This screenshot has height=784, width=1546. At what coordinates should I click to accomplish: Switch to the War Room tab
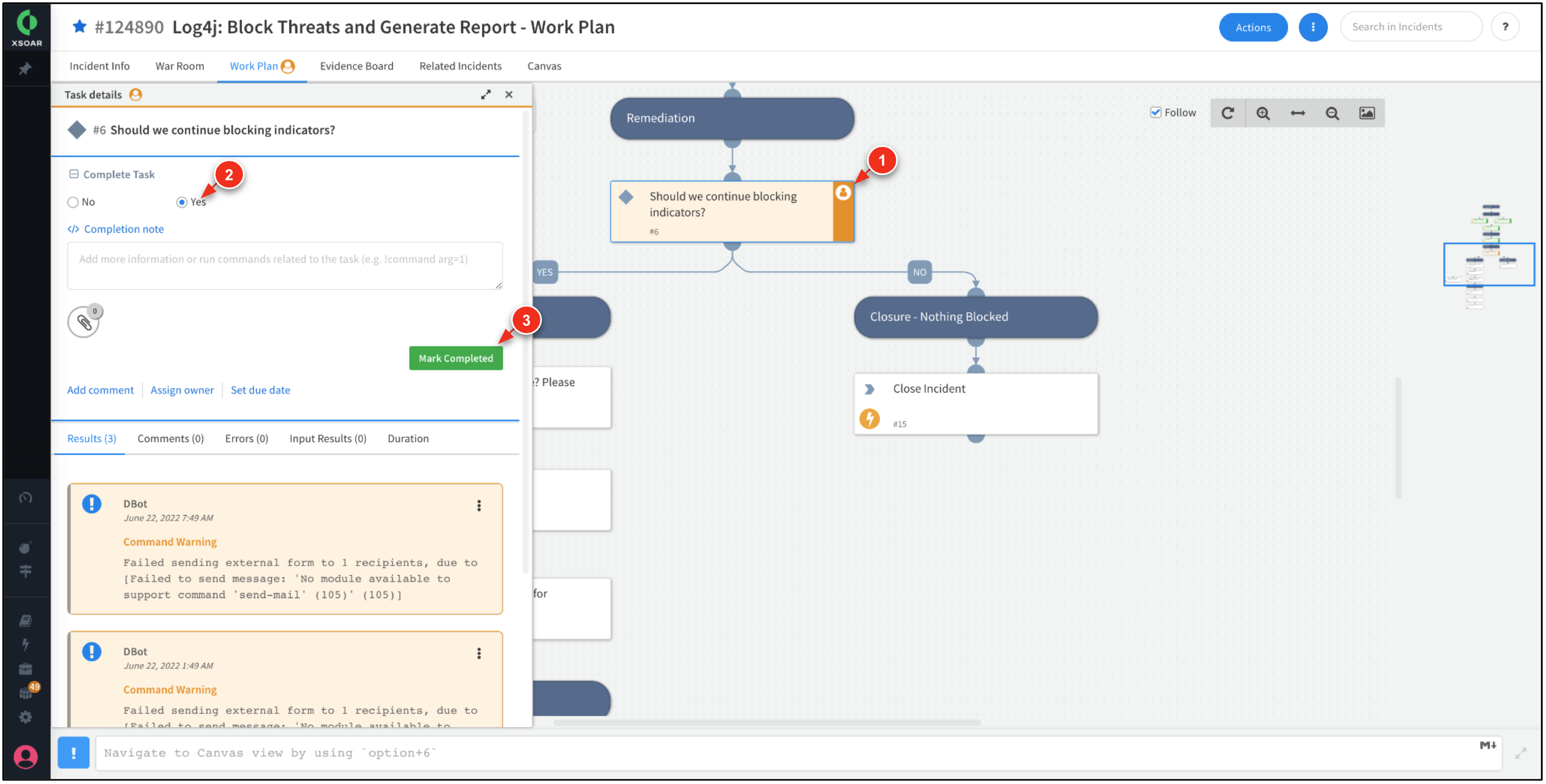(x=179, y=66)
